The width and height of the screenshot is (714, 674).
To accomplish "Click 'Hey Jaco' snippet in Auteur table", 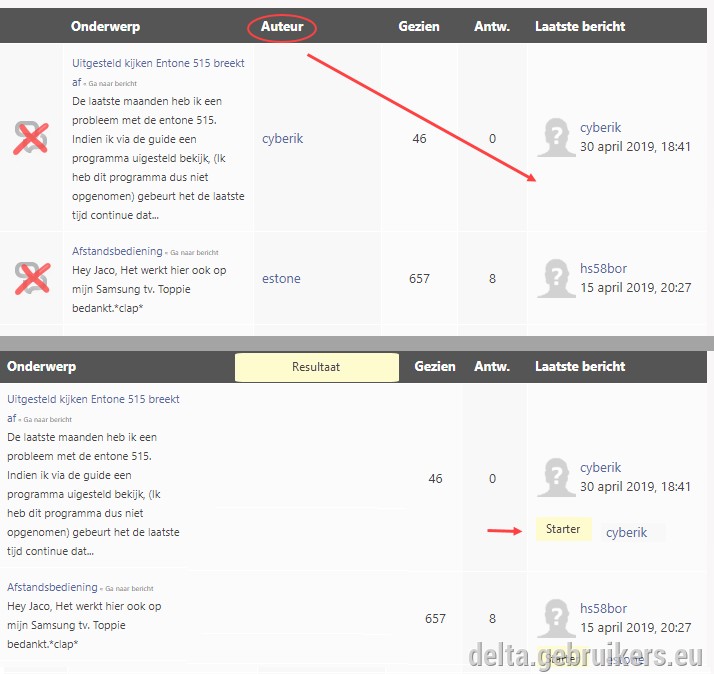I will 149,289.
